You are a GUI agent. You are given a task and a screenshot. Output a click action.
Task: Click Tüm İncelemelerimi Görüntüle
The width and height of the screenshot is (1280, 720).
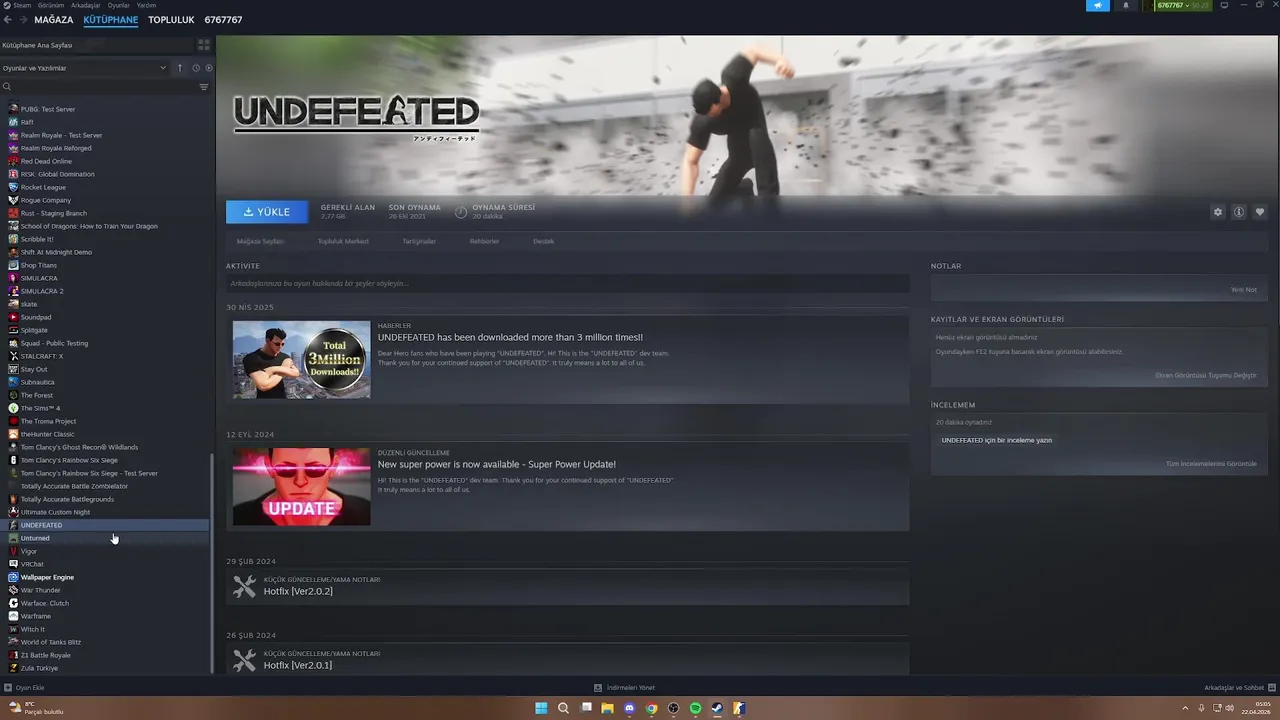tap(1211, 464)
